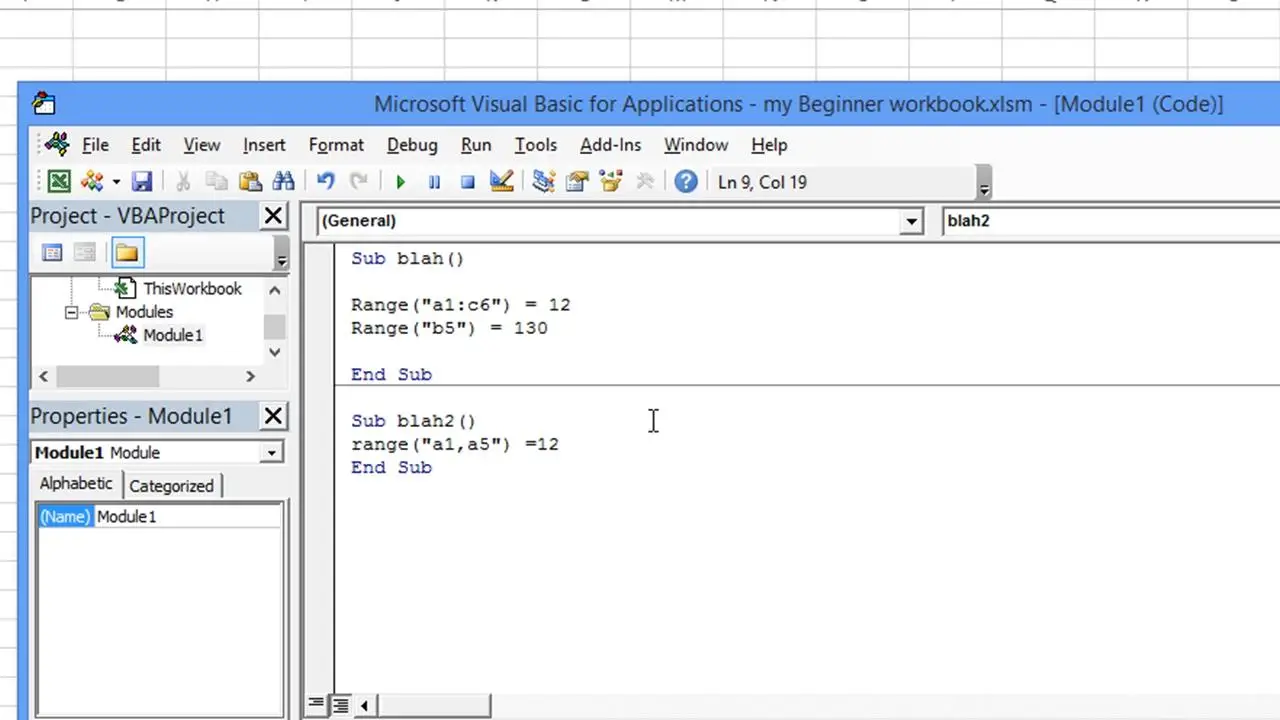Click the Redo arrow icon
Image resolution: width=1280 pixels, height=720 pixels.
358,182
